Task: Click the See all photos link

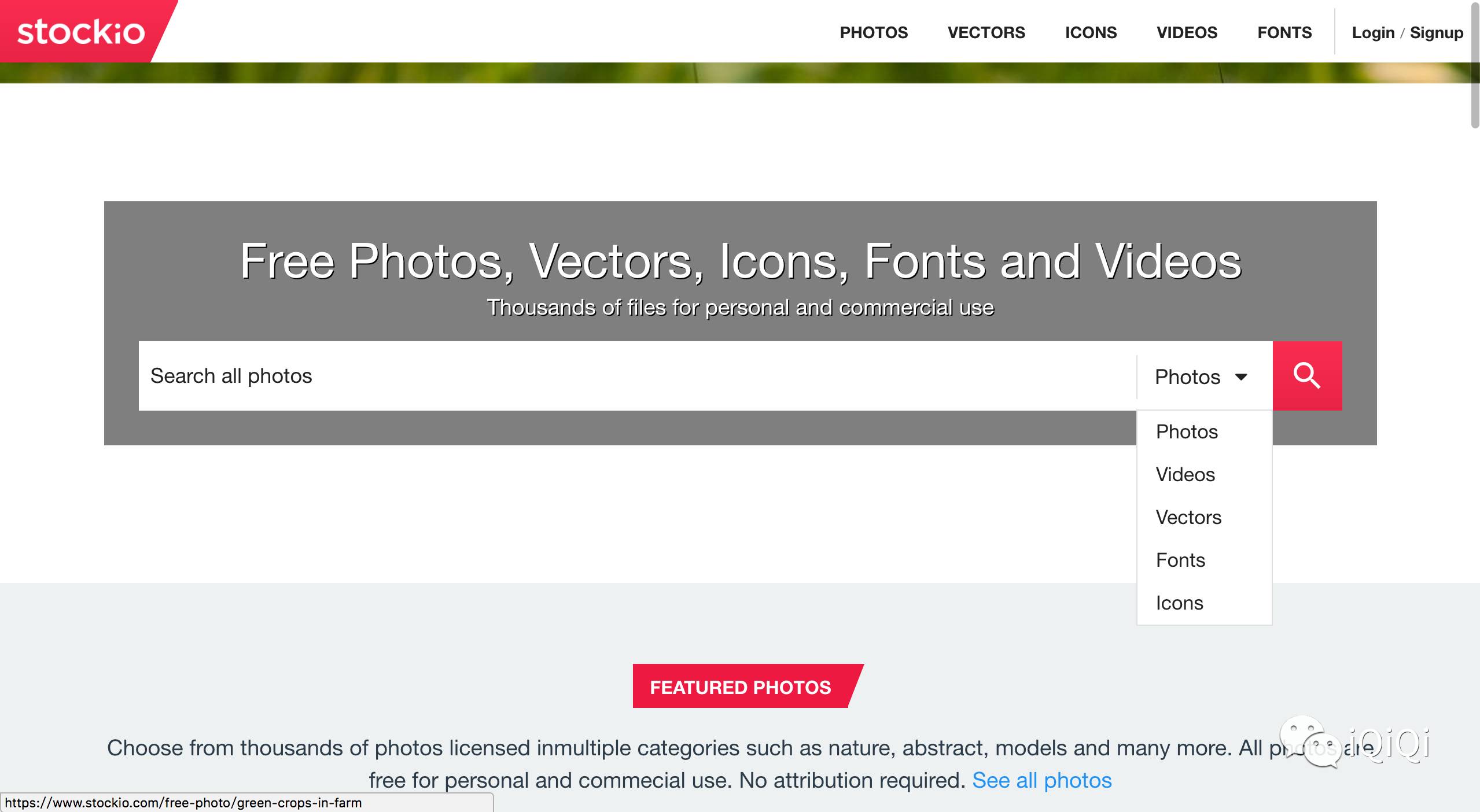Action: click(x=1043, y=778)
